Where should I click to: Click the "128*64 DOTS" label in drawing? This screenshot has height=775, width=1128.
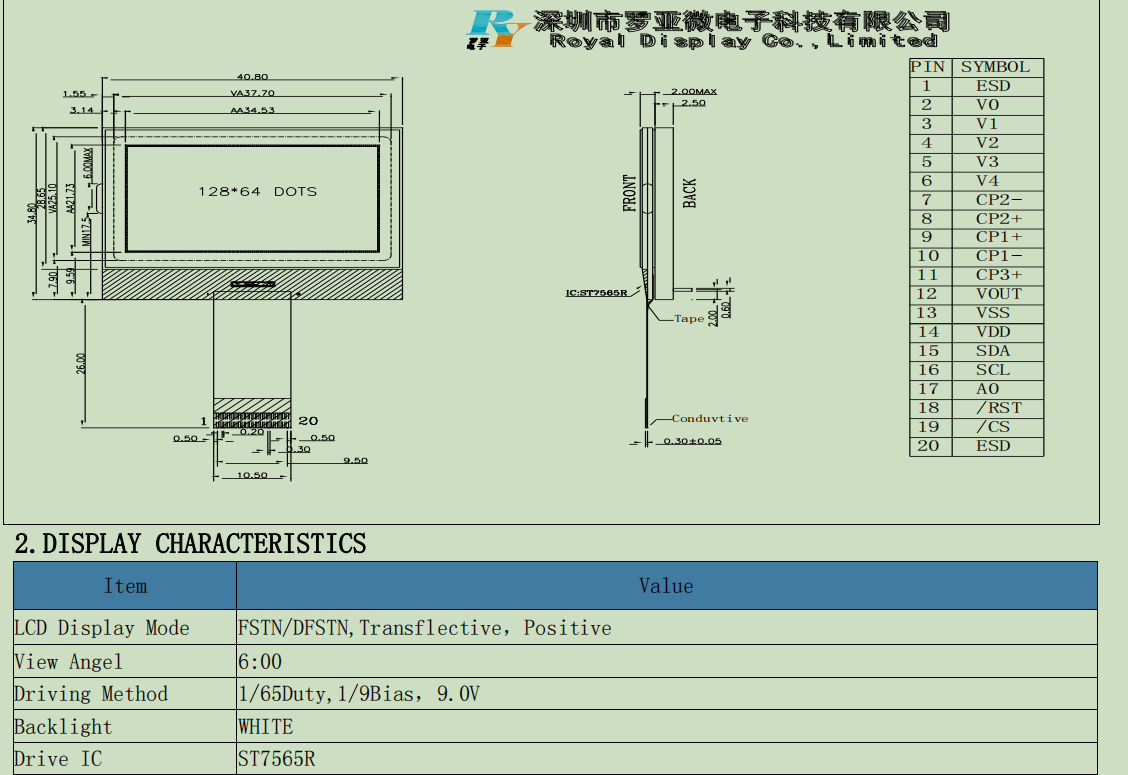pyautogui.click(x=257, y=191)
